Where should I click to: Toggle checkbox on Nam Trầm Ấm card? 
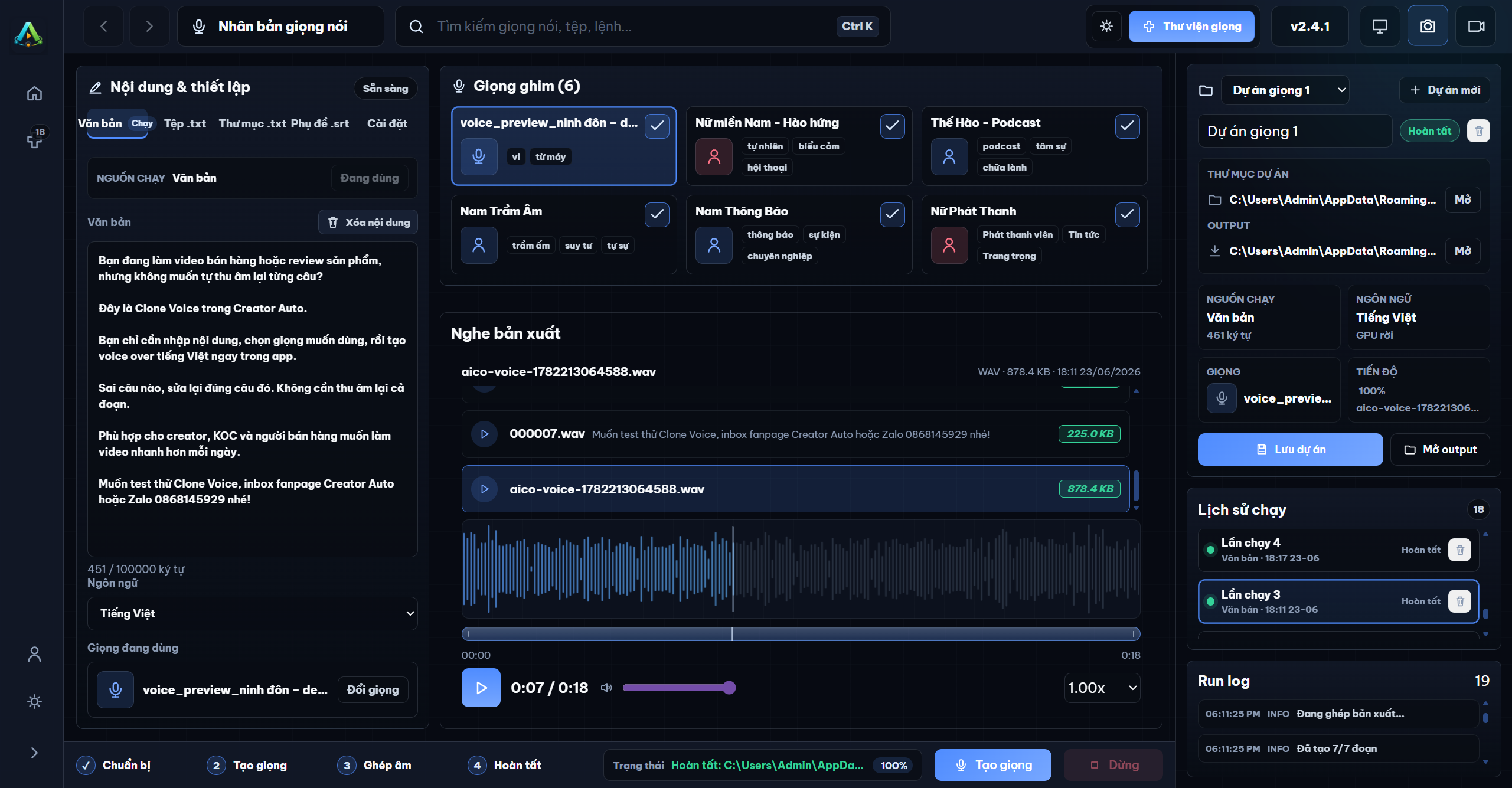pyautogui.click(x=657, y=214)
